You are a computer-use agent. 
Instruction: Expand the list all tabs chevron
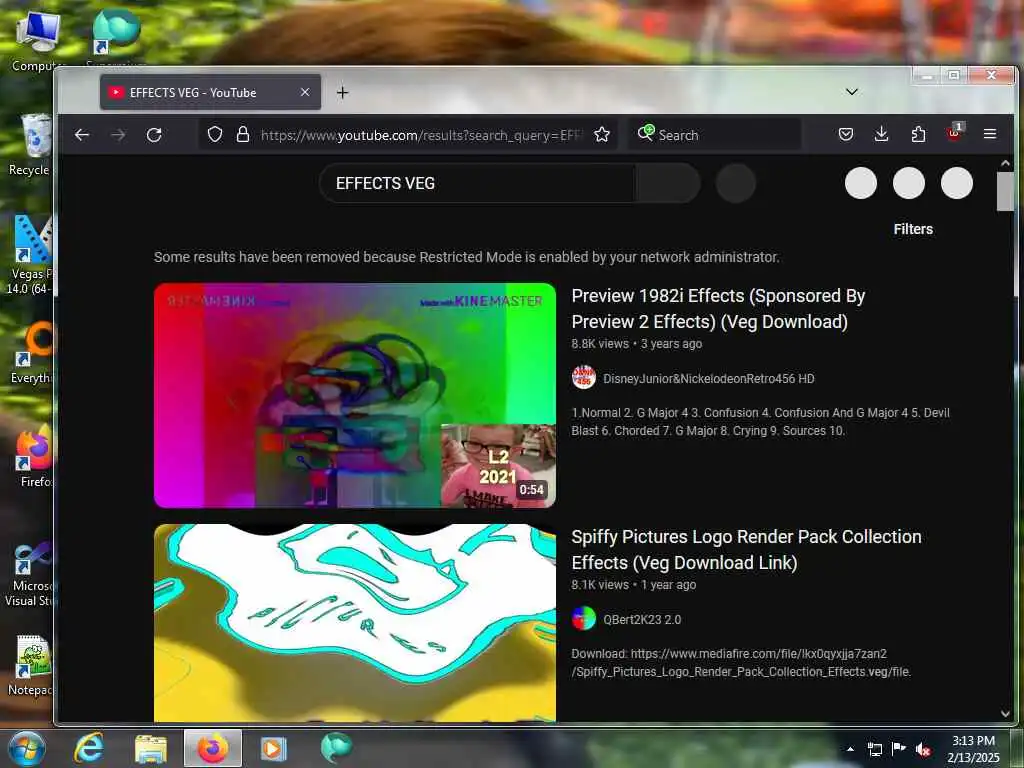click(852, 91)
